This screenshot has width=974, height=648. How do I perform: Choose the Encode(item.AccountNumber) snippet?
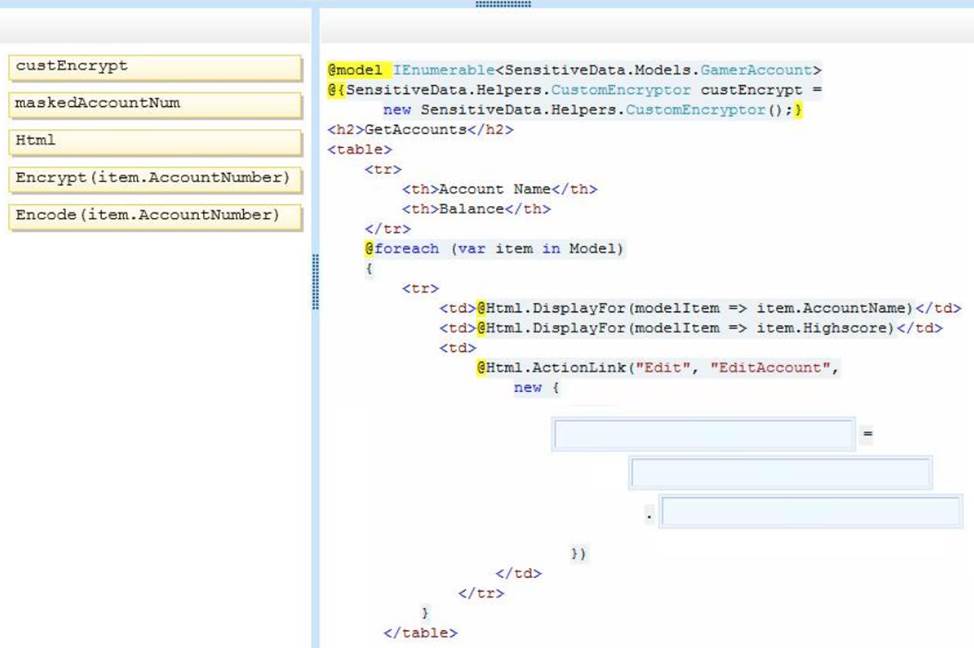[x=155, y=217]
